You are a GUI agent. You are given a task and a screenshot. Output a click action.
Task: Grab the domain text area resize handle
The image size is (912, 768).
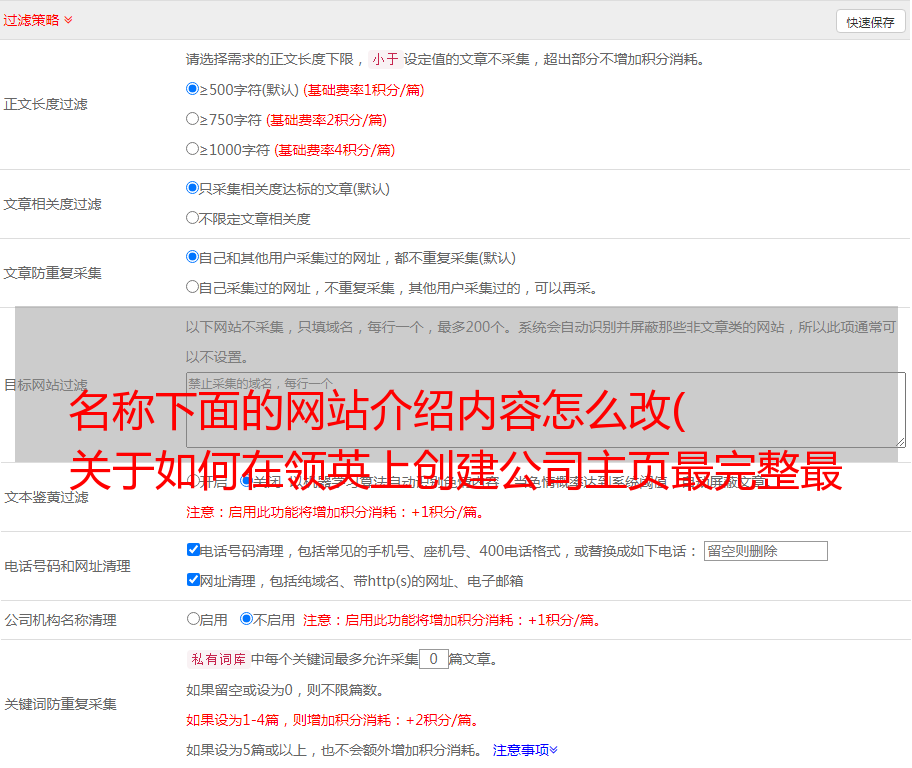click(x=900, y=441)
